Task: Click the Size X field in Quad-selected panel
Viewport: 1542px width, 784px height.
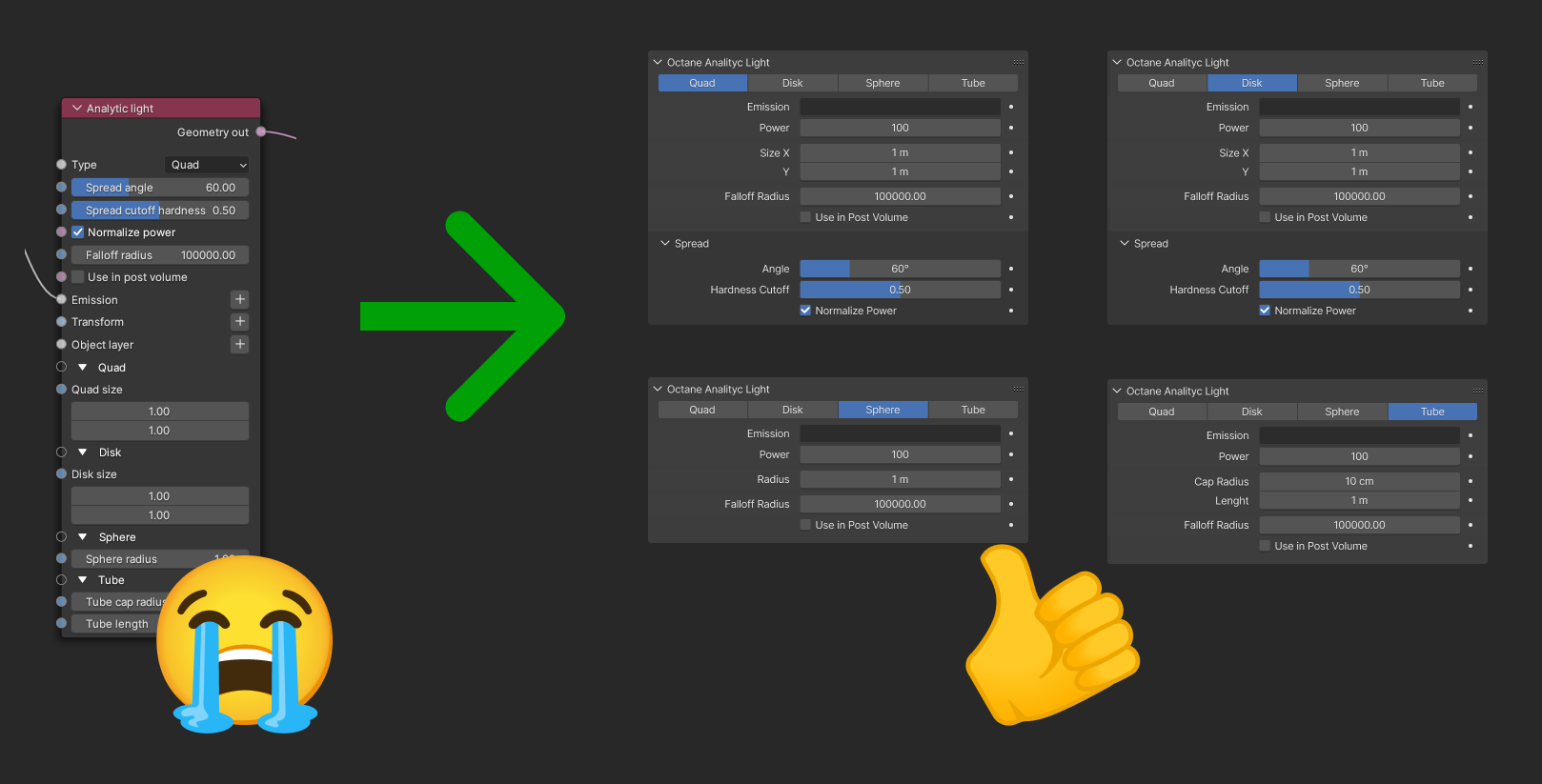Action: click(901, 152)
